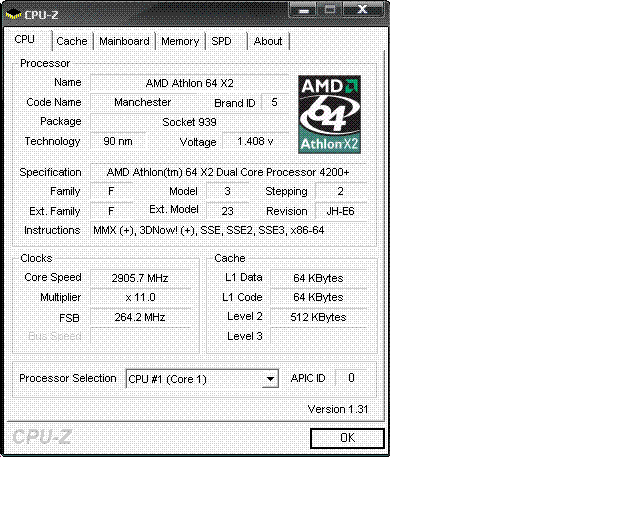
Task: Click the Level 2 value 512 KBytes
Action: [x=318, y=317]
